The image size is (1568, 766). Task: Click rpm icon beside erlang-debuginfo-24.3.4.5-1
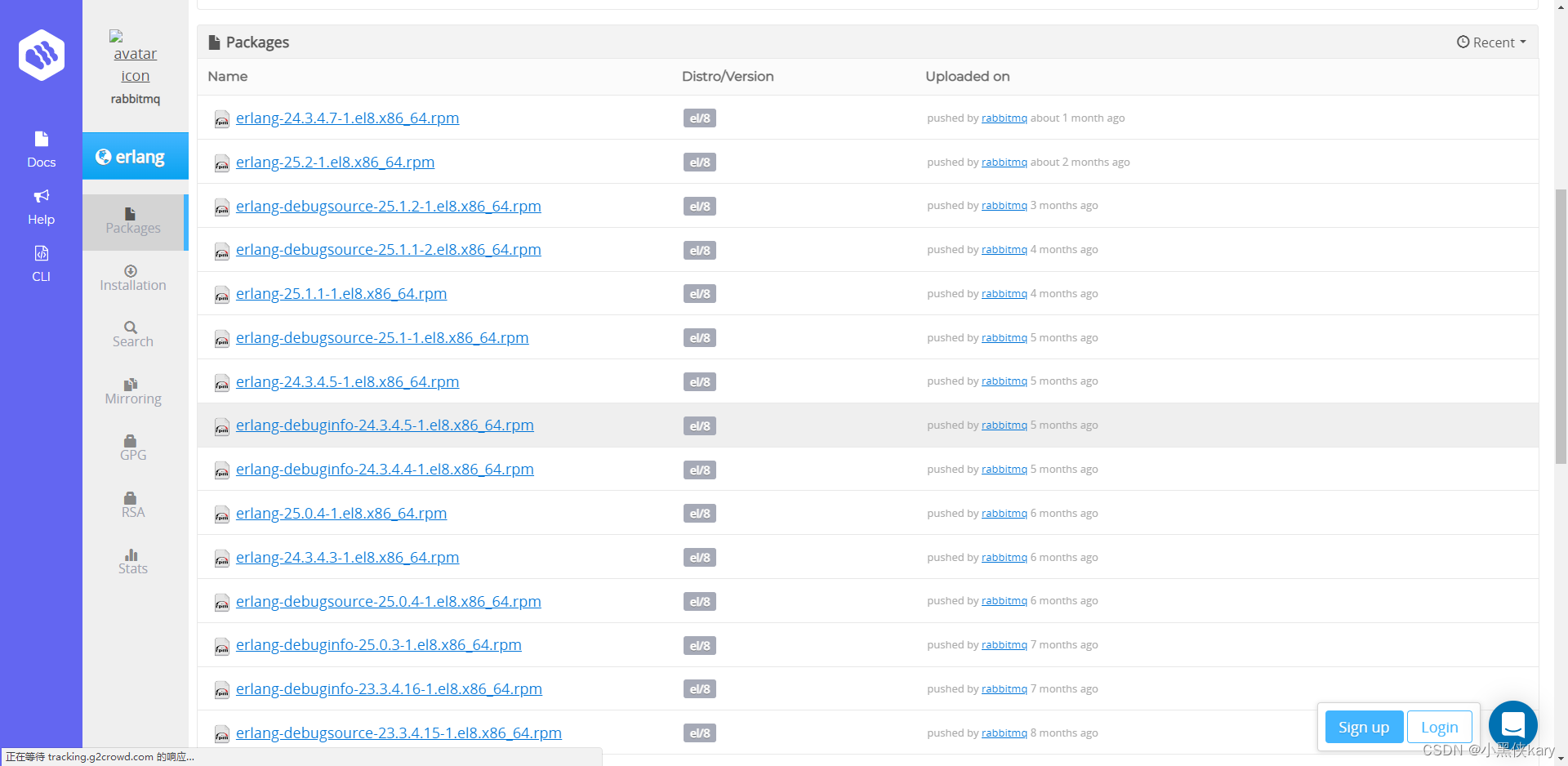point(222,426)
